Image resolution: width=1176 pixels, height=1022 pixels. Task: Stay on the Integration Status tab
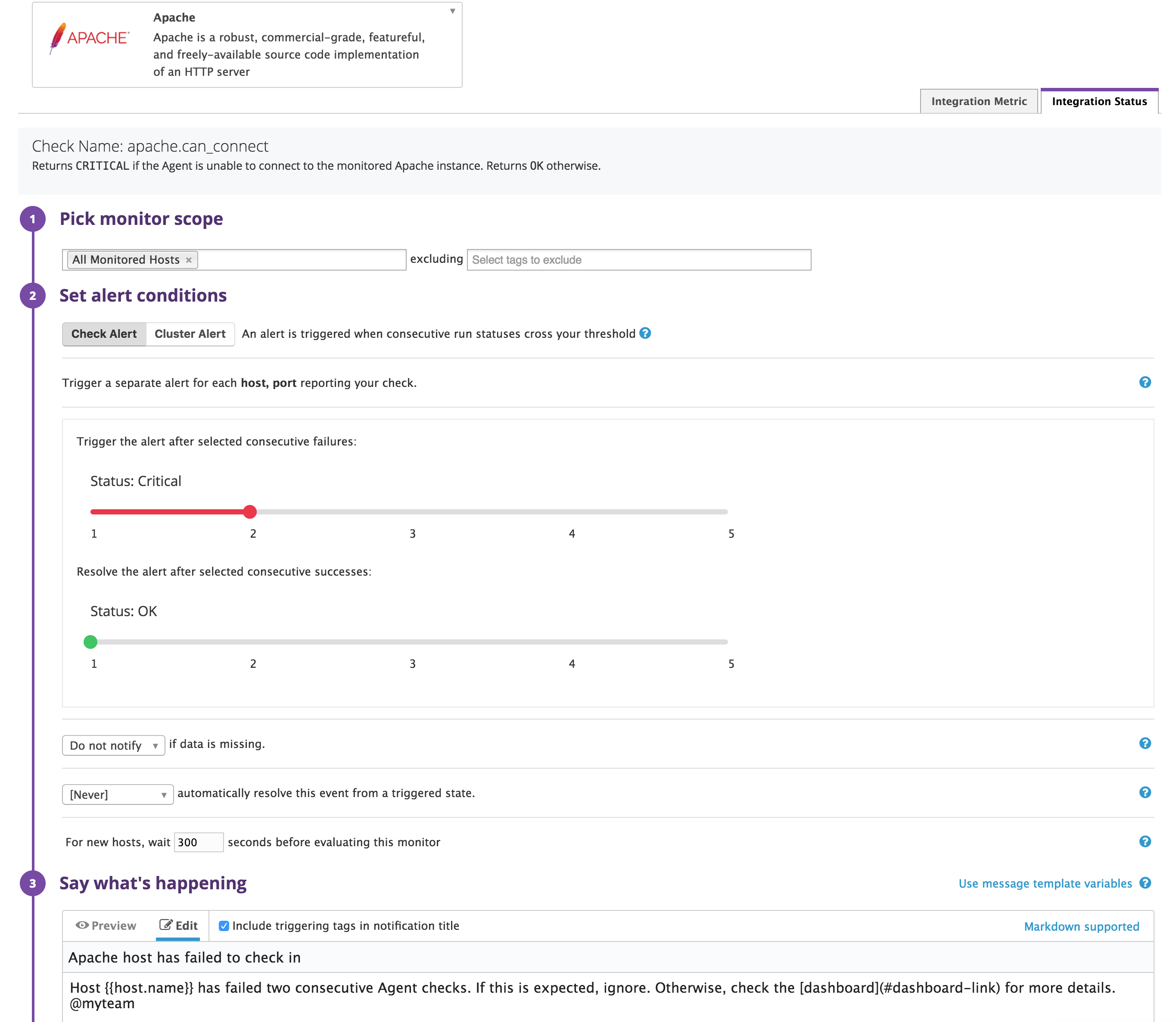pos(1099,102)
